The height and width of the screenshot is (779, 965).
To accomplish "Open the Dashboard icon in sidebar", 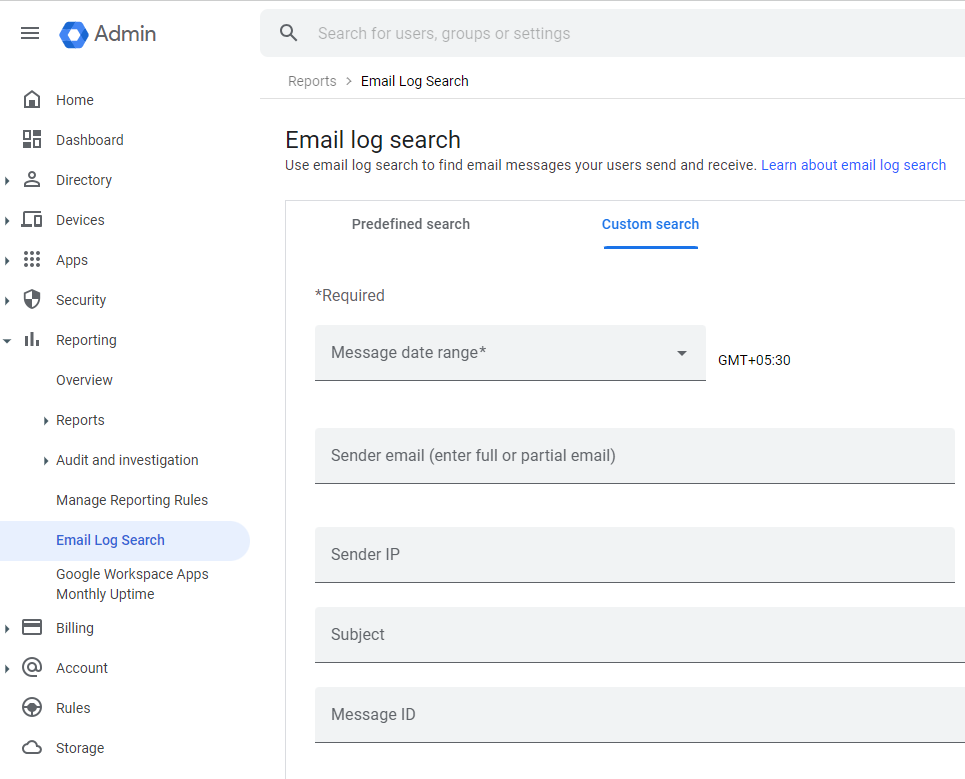I will click(x=32, y=140).
